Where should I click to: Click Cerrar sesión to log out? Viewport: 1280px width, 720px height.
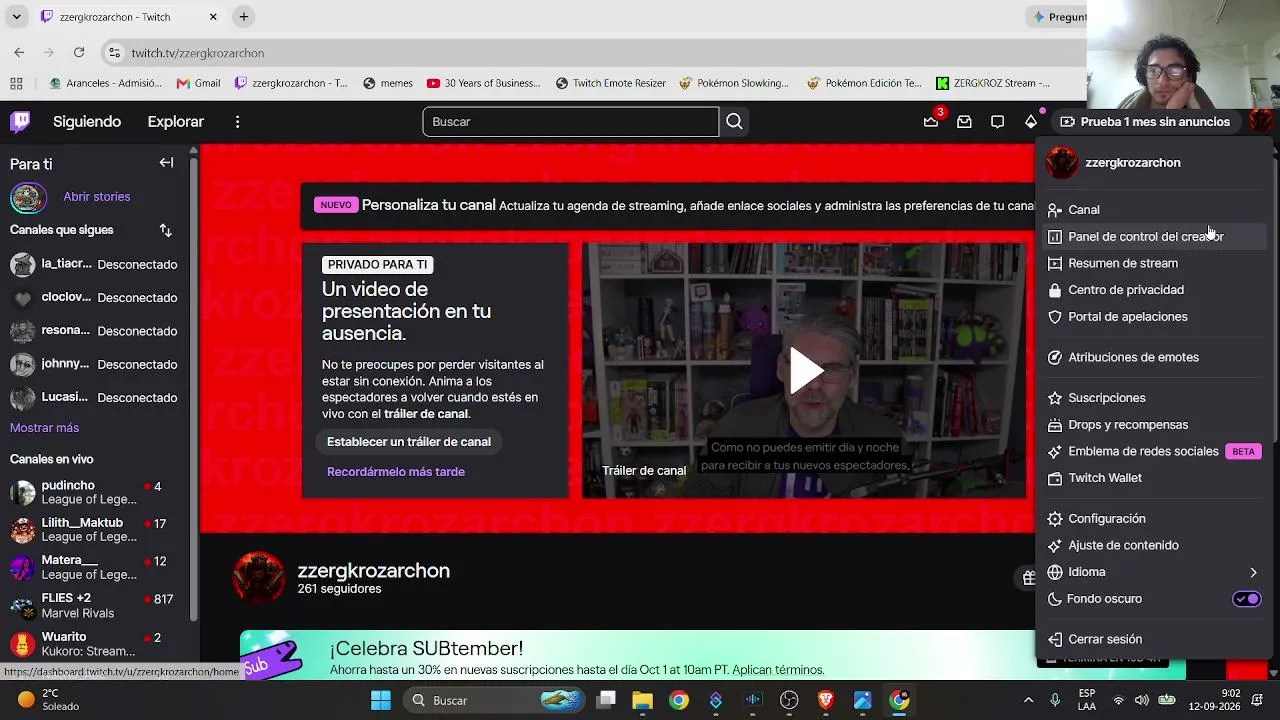(1154, 639)
